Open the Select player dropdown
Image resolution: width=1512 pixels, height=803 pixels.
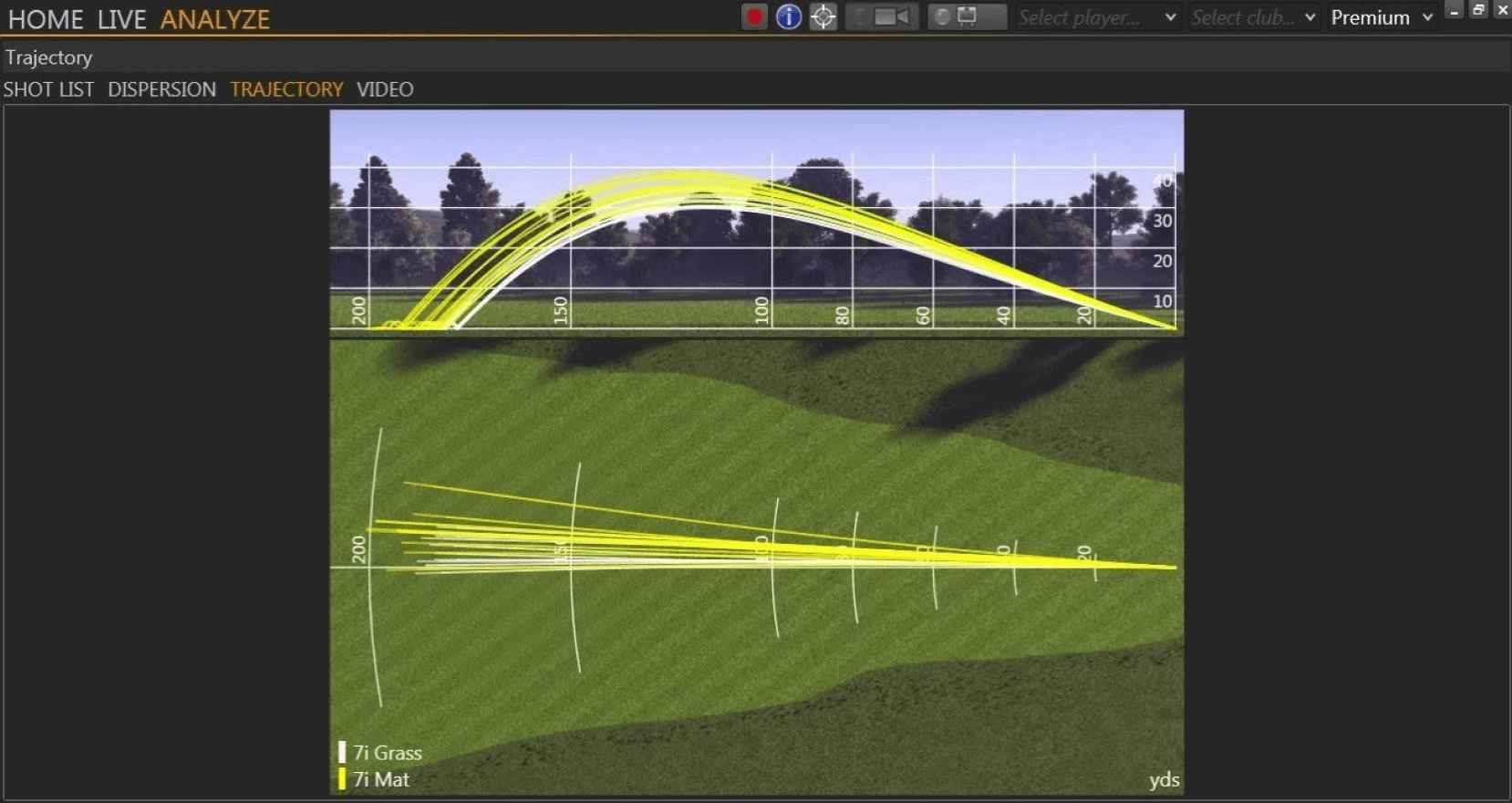[1097, 17]
